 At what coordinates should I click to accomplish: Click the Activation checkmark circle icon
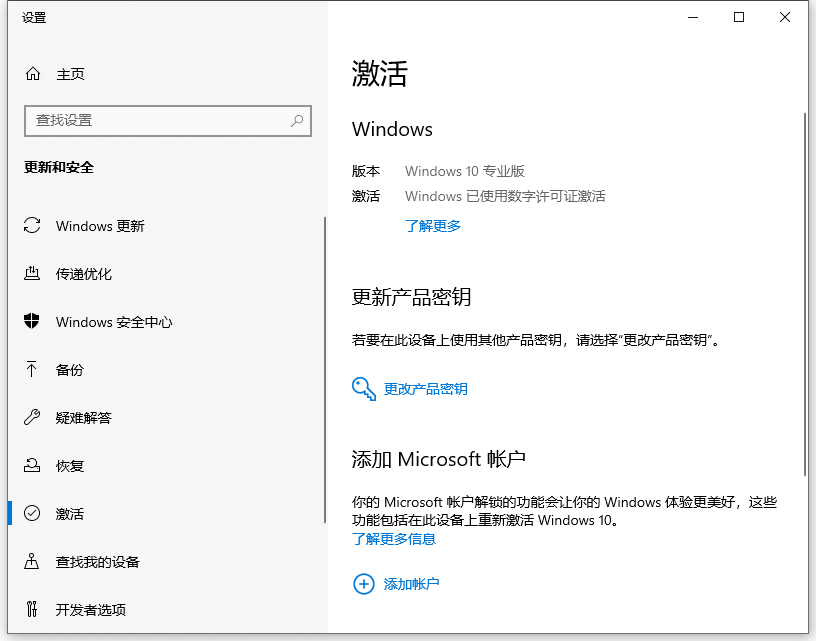(32, 514)
